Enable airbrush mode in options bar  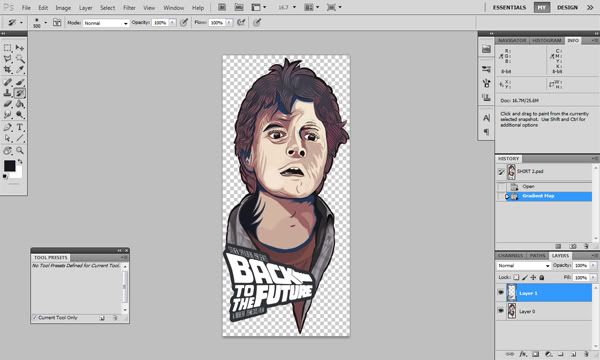(x=241, y=23)
